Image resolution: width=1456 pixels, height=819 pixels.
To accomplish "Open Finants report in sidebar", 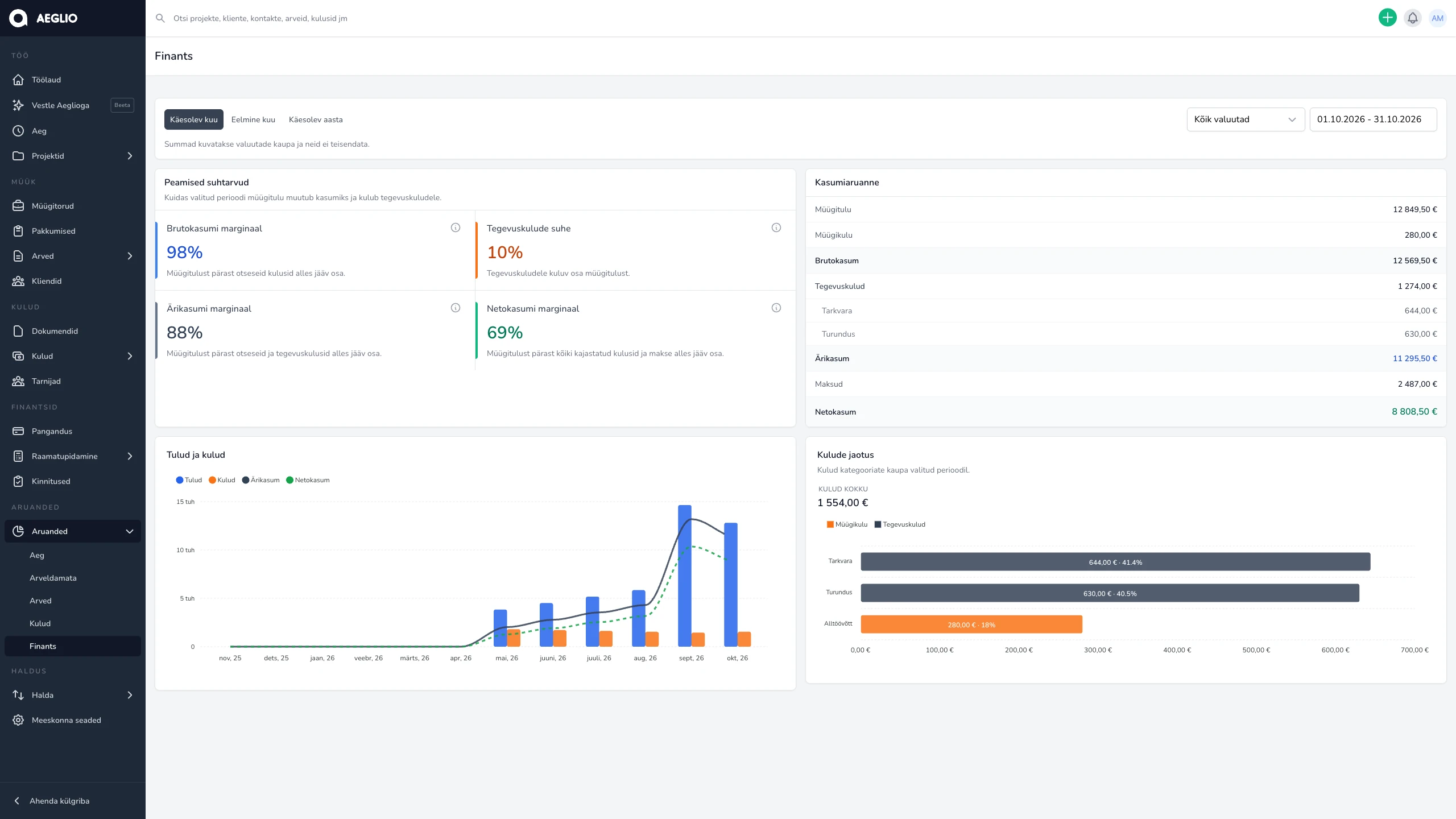I will (x=73, y=646).
